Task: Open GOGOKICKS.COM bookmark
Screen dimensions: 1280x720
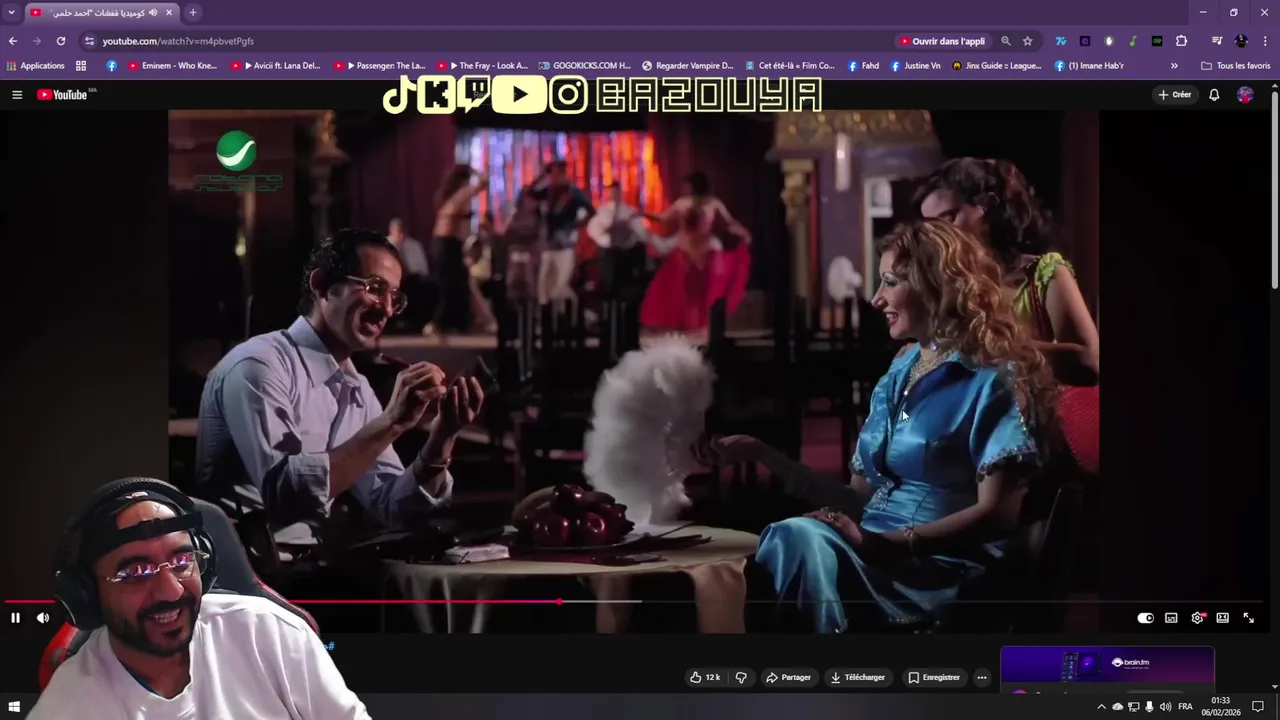Action: coord(584,66)
